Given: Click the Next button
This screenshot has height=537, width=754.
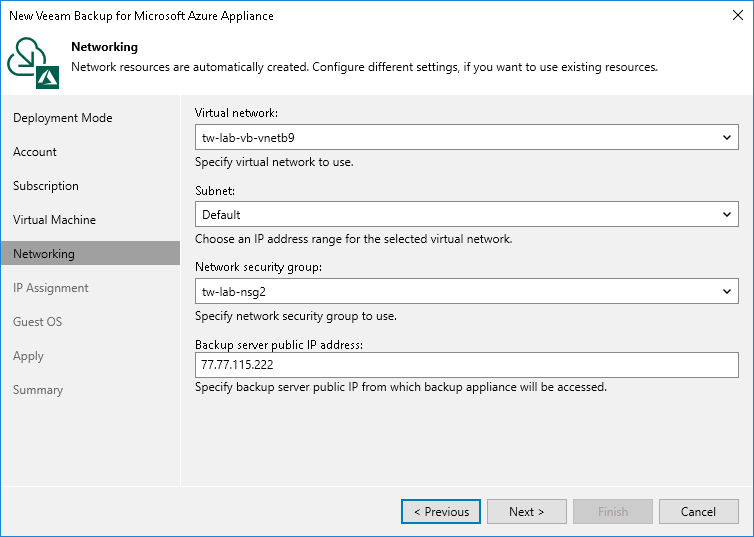Looking at the screenshot, I should (x=526, y=512).
